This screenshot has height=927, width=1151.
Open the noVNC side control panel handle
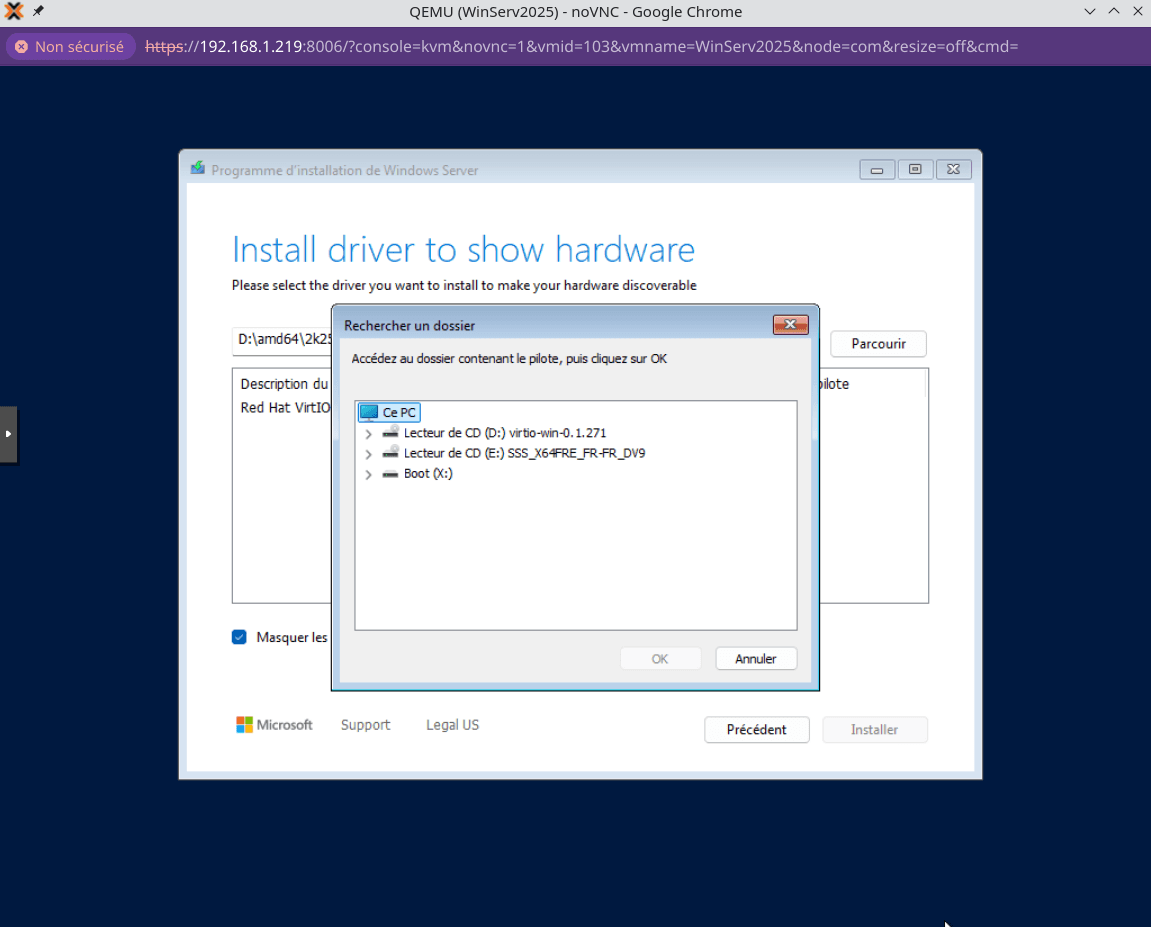(x=8, y=435)
